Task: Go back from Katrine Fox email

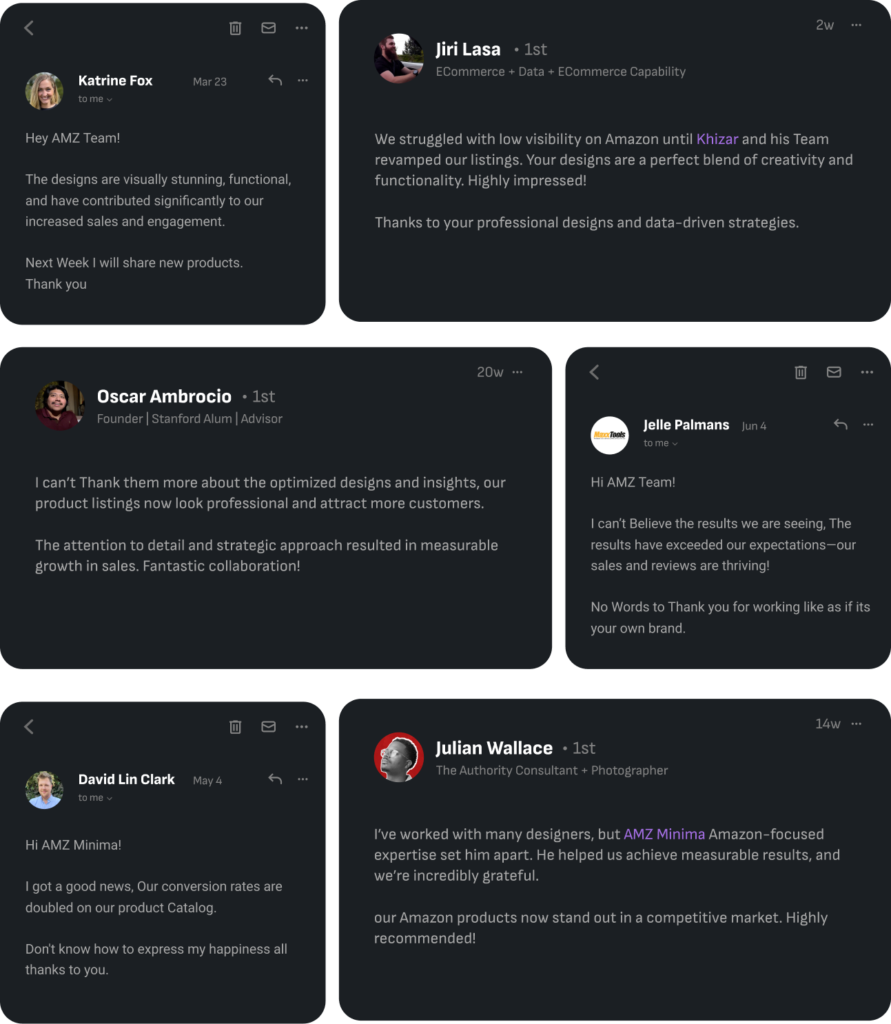Action: pos(29,28)
